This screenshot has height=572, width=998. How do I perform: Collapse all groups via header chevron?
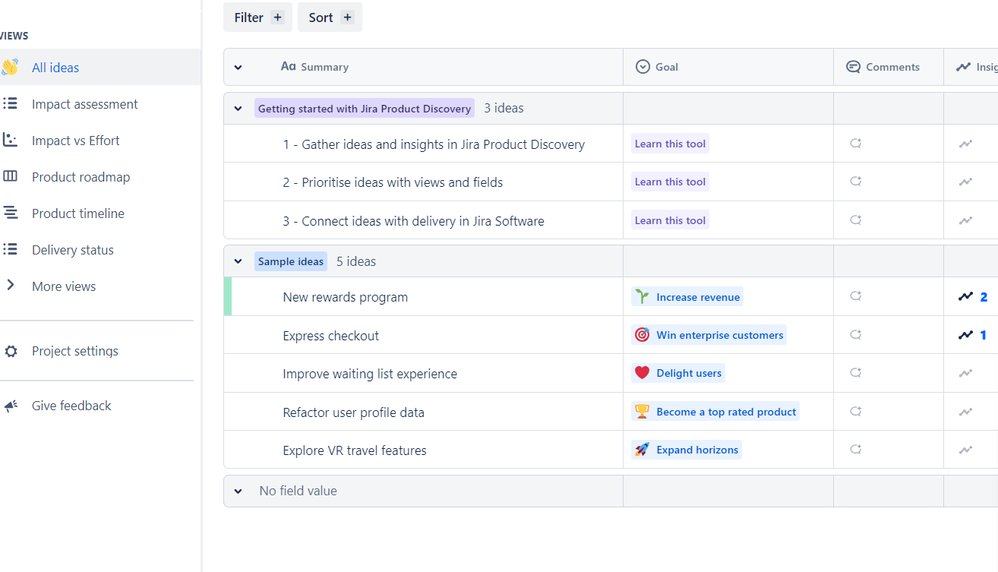[x=238, y=67]
